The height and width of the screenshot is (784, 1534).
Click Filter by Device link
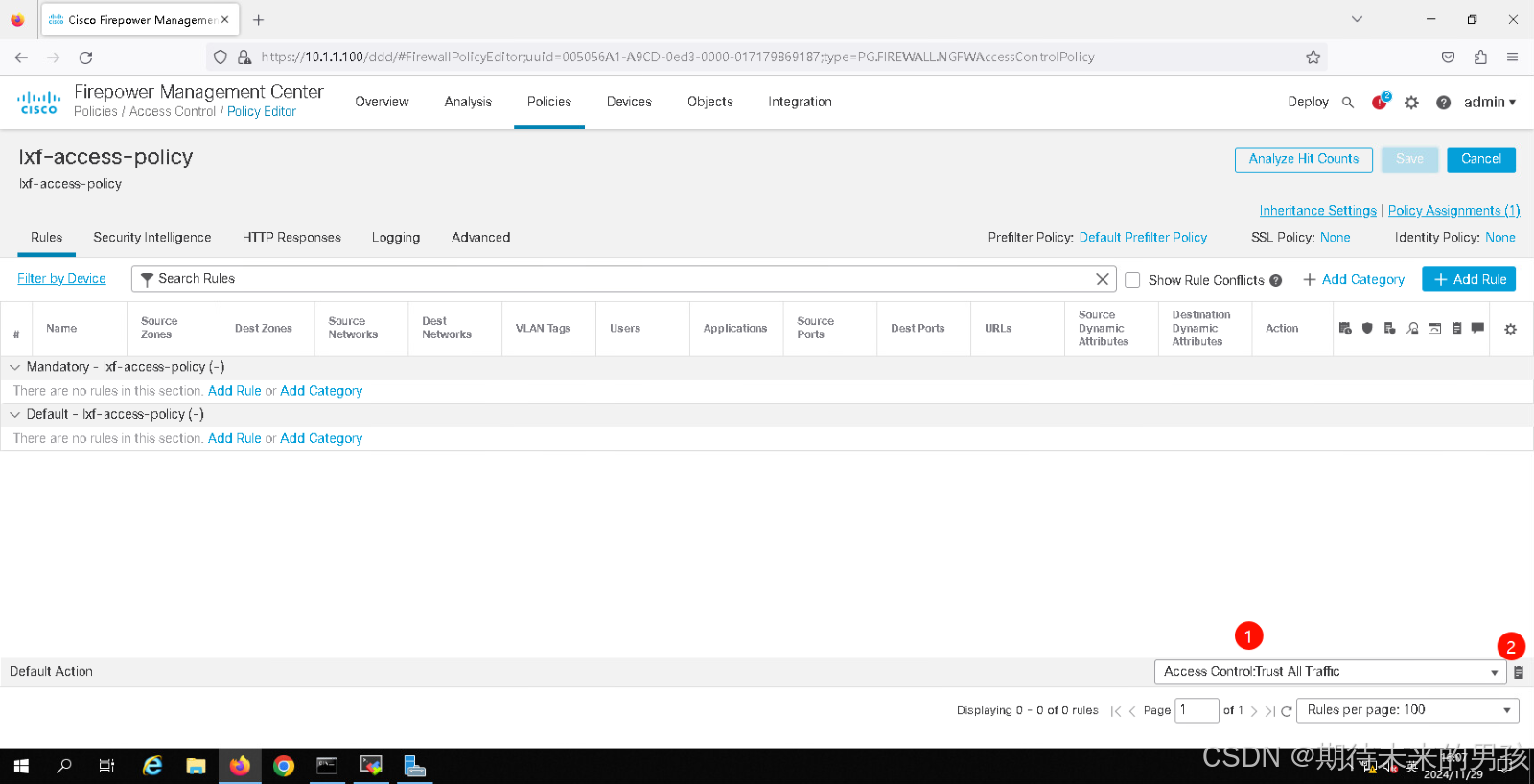[x=61, y=279]
